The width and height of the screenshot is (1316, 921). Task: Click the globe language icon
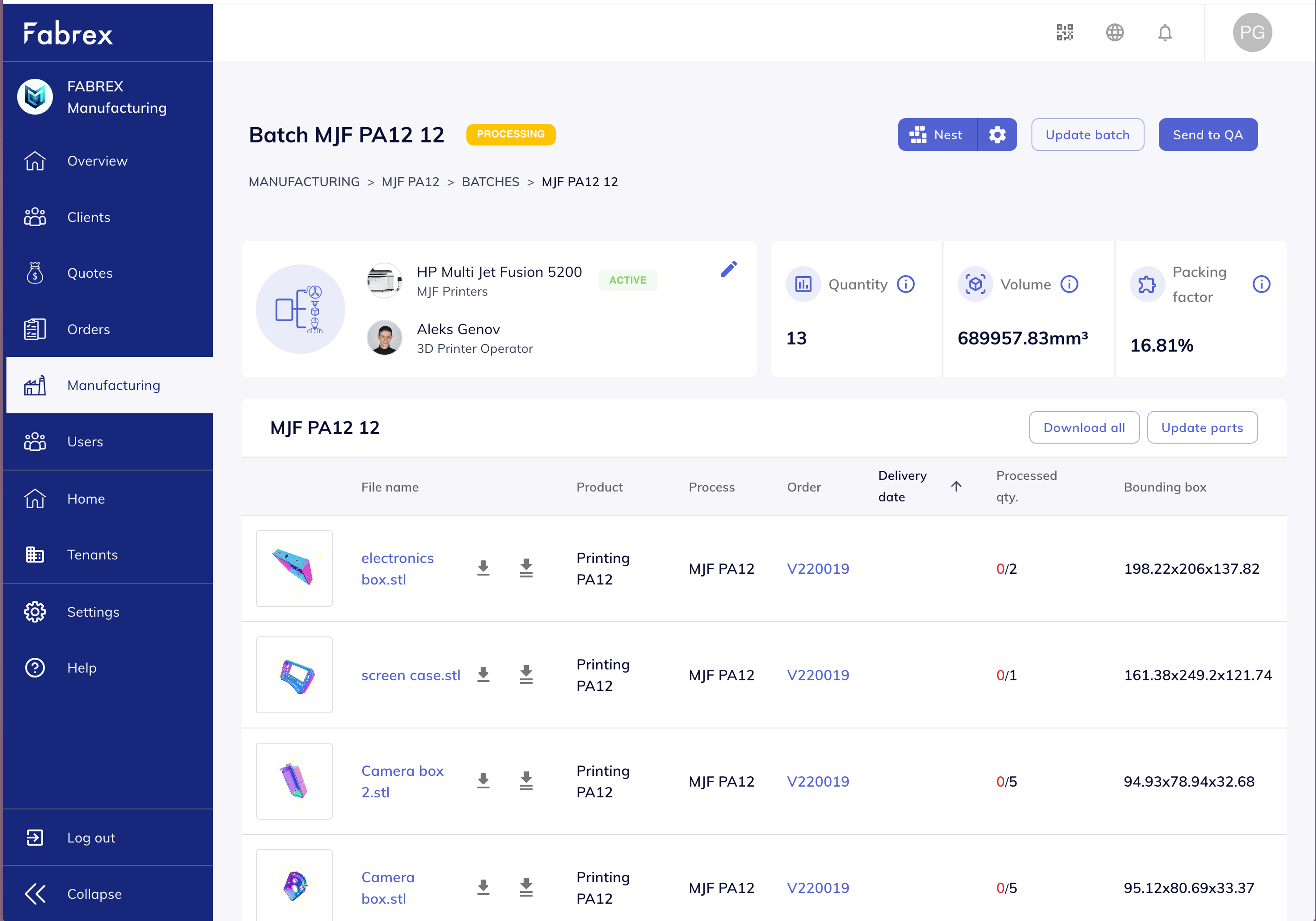1114,33
